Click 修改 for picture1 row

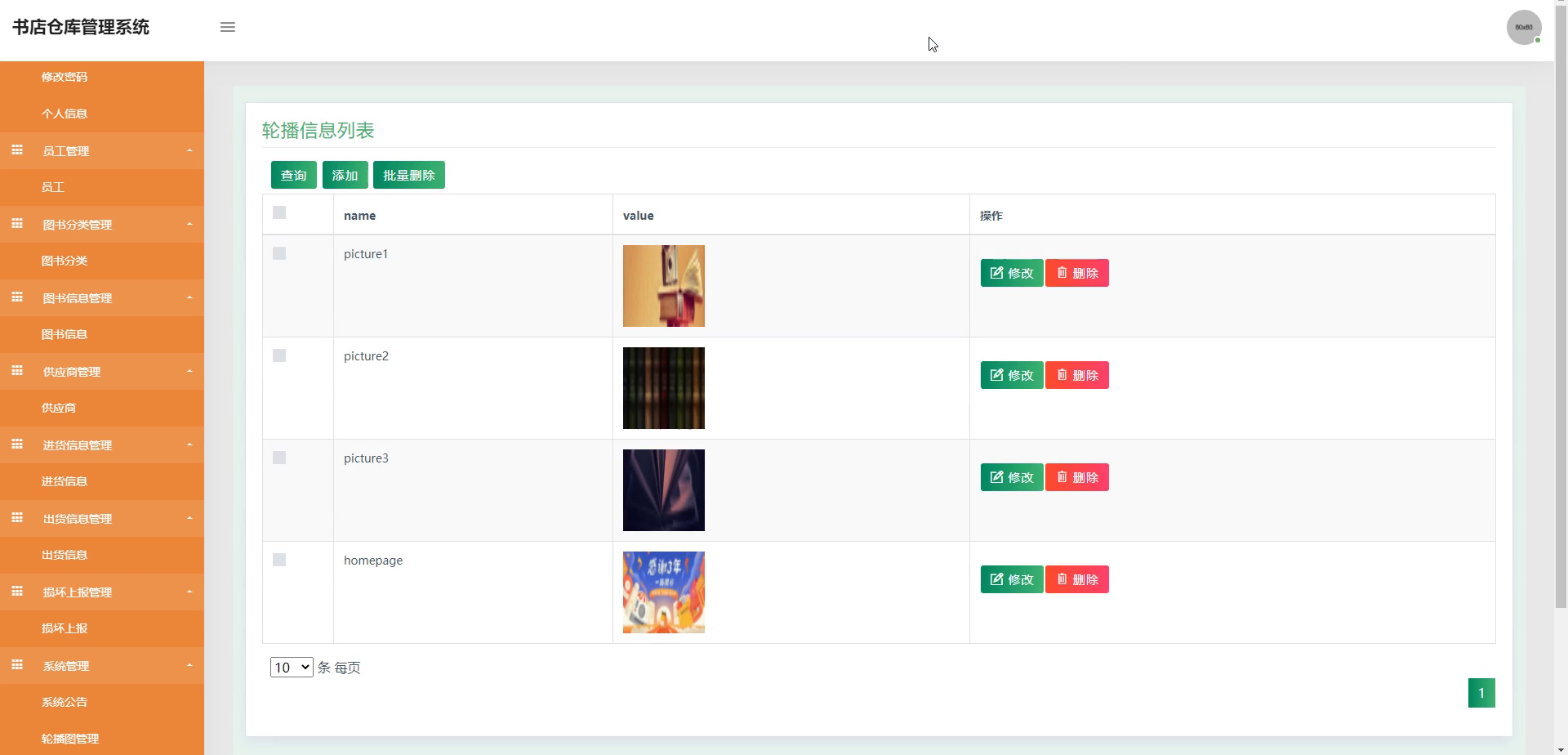pos(1012,273)
